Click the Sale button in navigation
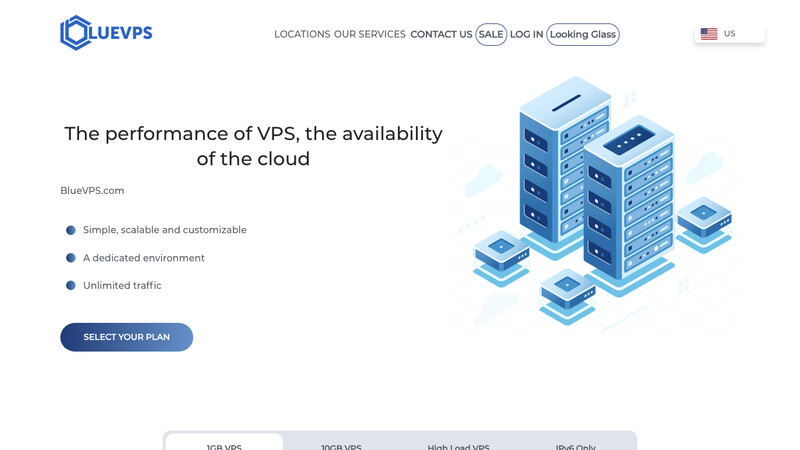Screen dimensions: 800x450 click(x=491, y=34)
